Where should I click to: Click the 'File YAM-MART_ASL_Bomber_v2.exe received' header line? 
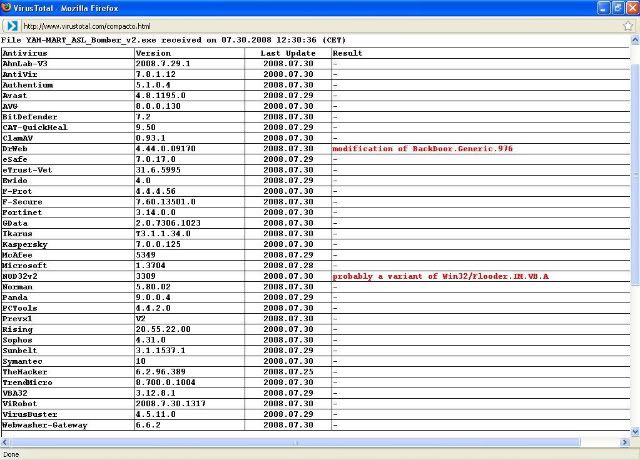point(173,40)
